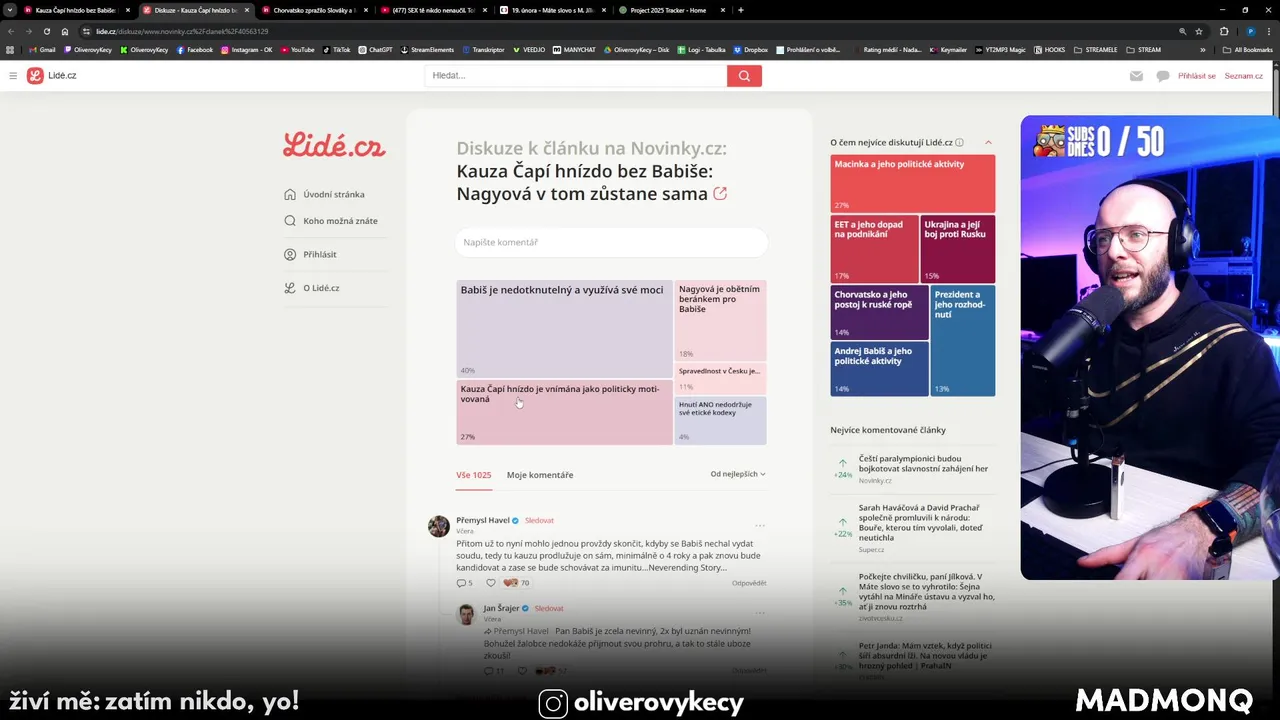This screenshot has height=720, width=1280.
Task: Click the Lidé.cz logo in the header
Action: (51, 76)
